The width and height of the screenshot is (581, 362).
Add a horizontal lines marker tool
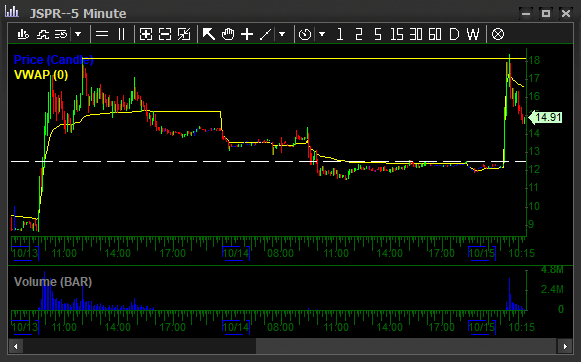click(x=102, y=34)
